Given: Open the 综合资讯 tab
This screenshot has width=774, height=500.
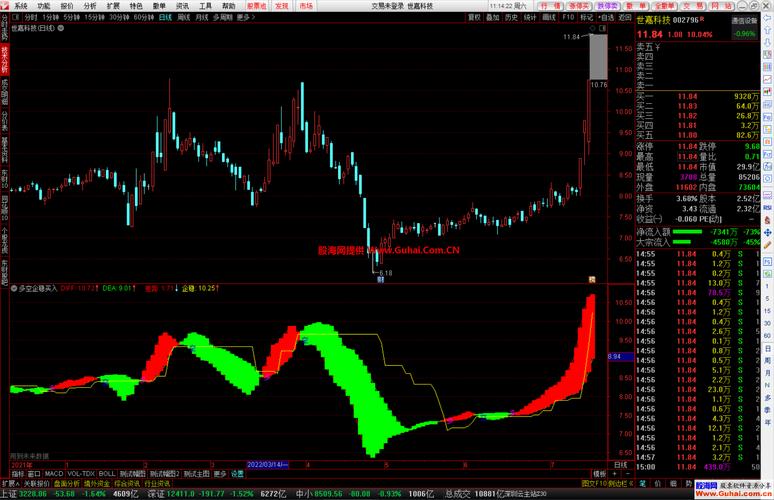Looking at the screenshot, I should (127, 484).
